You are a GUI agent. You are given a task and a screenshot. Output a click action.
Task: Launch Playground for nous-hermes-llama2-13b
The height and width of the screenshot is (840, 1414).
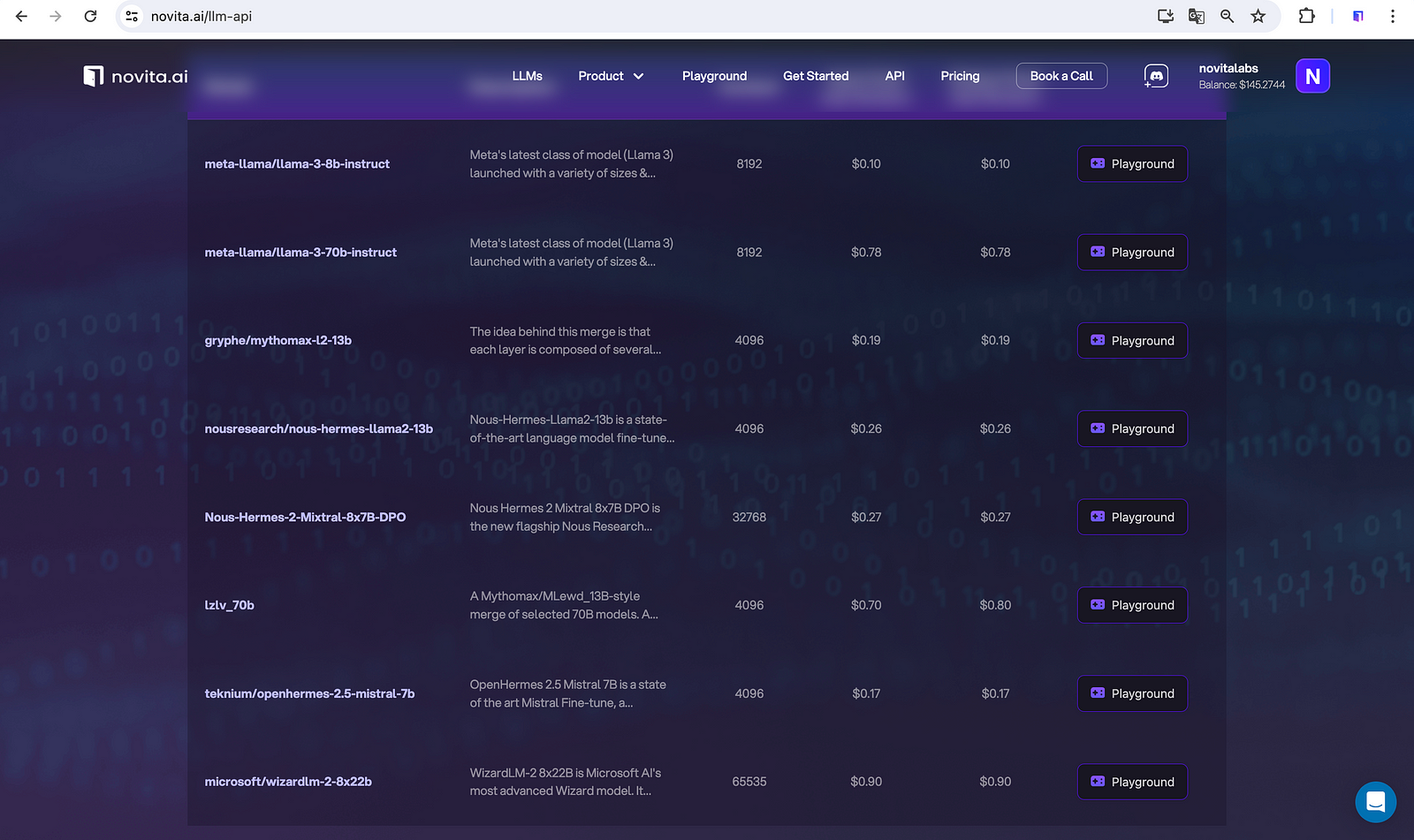[x=1132, y=429]
